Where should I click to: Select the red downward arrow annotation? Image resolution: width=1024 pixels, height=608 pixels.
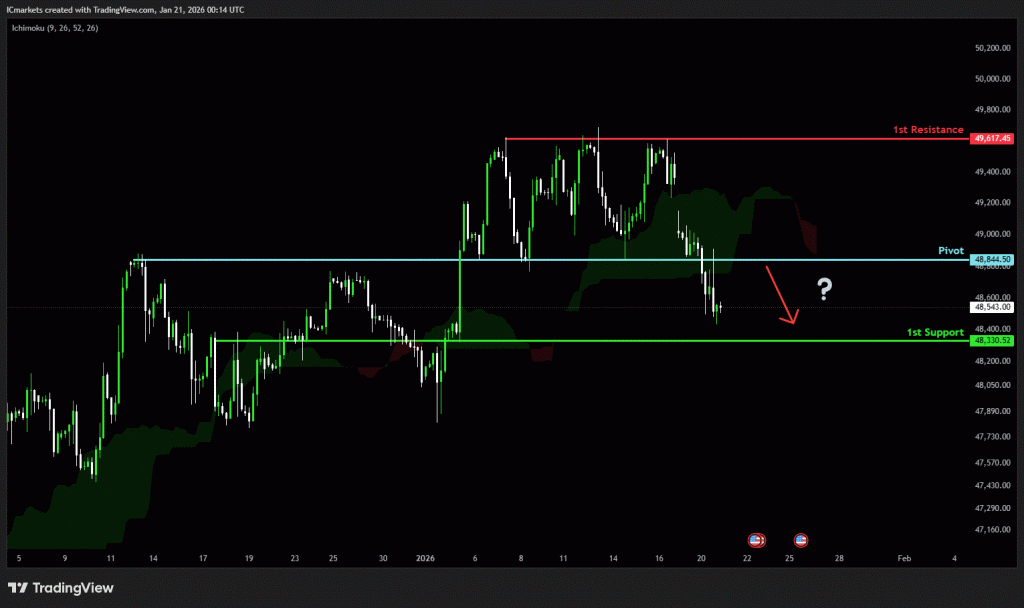pyautogui.click(x=781, y=296)
